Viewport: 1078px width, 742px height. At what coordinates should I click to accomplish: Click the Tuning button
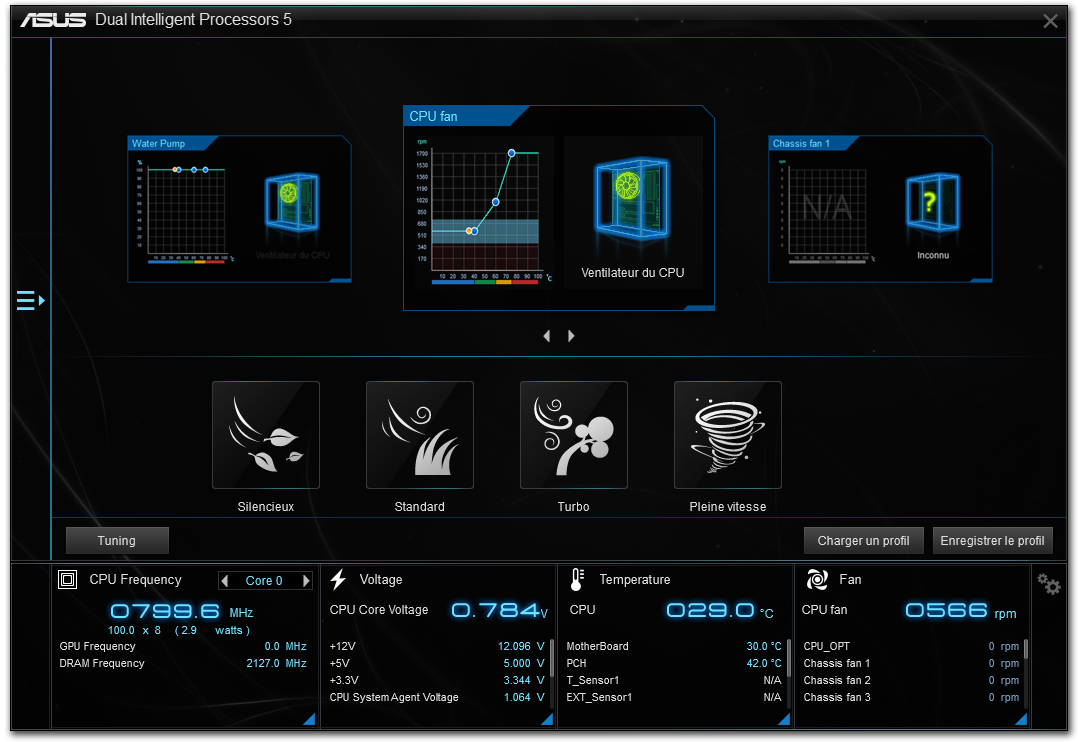117,541
